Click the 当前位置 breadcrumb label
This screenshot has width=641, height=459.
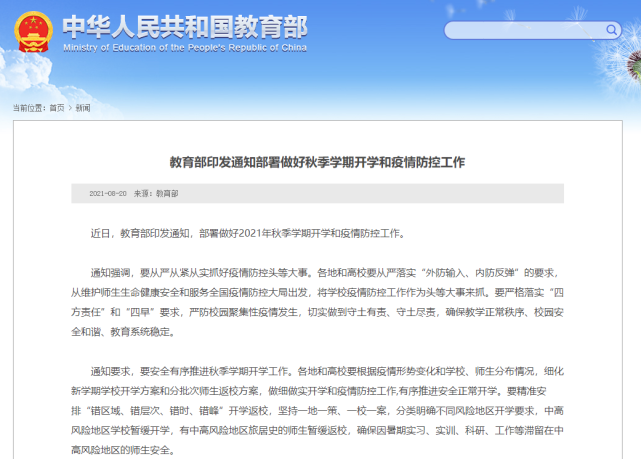[x=29, y=108]
